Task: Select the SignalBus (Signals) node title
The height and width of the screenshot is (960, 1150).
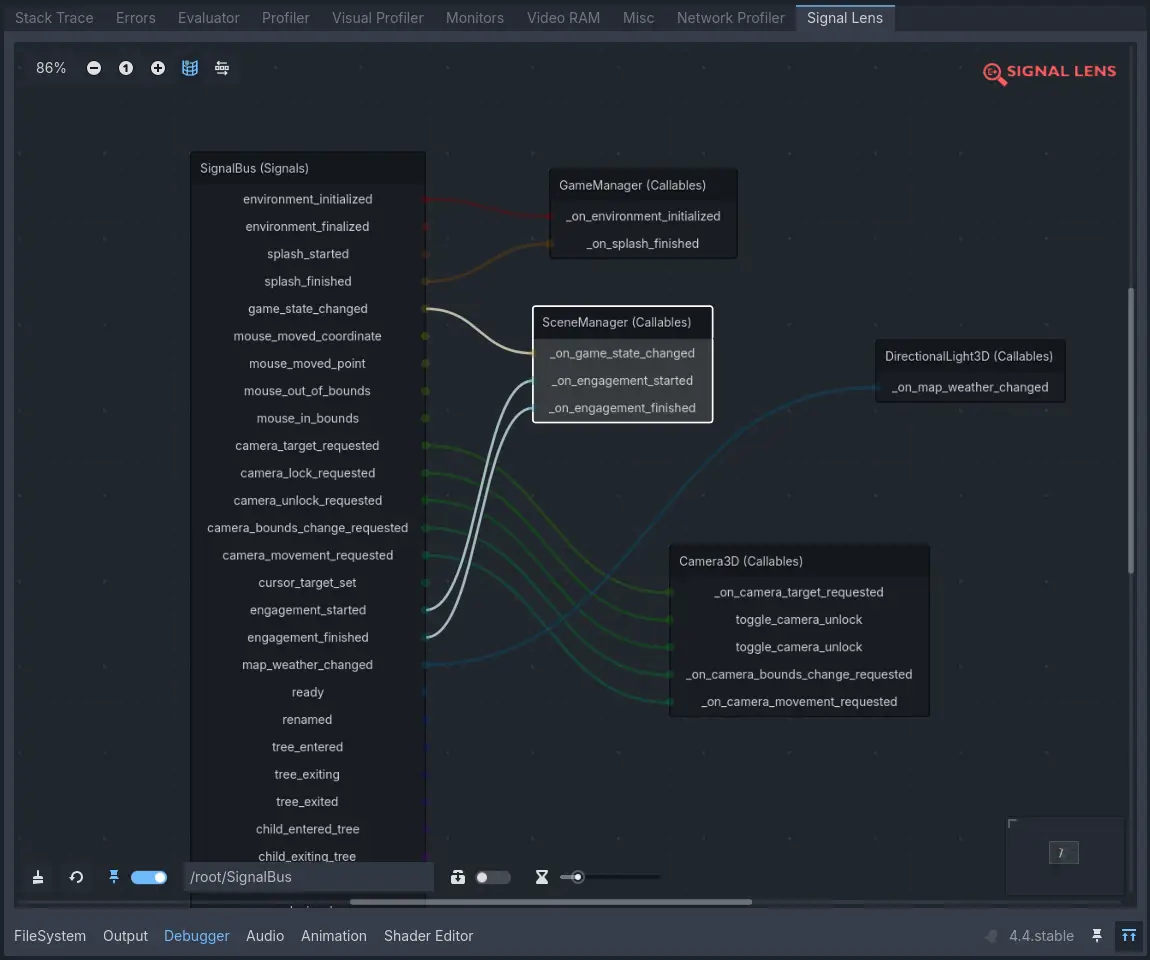Action: tap(254, 169)
